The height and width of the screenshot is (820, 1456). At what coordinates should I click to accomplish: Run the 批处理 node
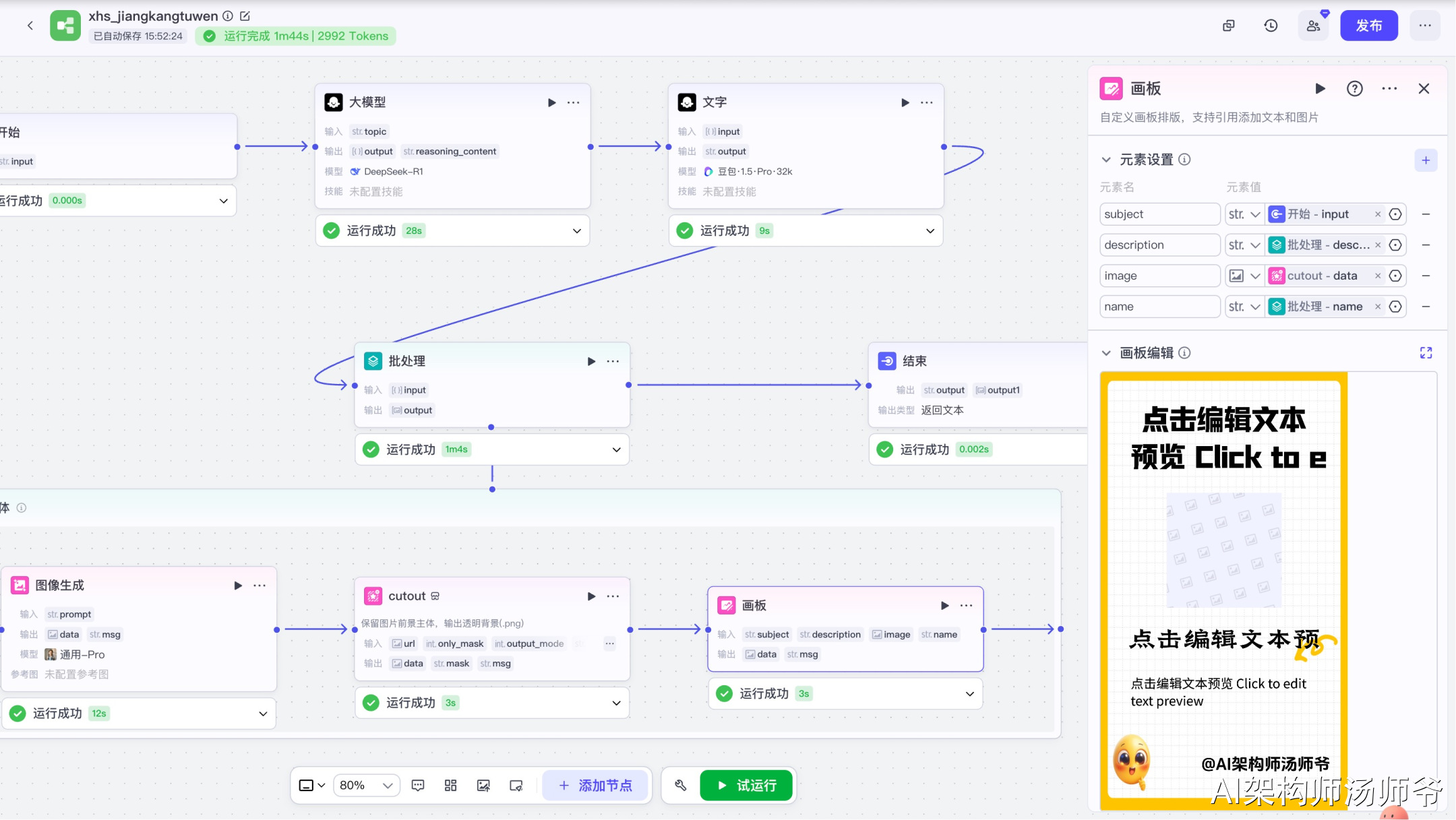click(x=591, y=361)
